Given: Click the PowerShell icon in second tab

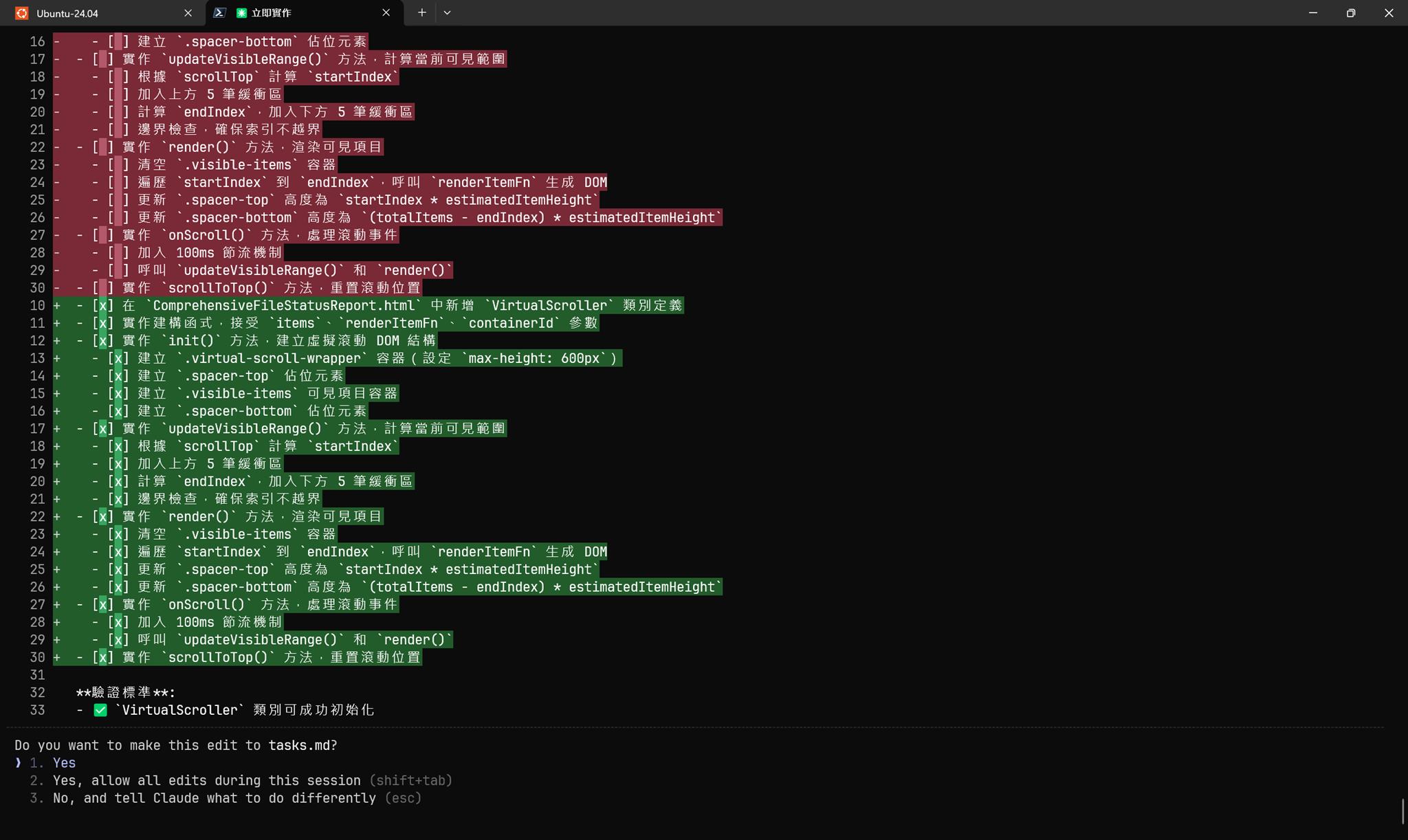Looking at the screenshot, I should point(219,12).
